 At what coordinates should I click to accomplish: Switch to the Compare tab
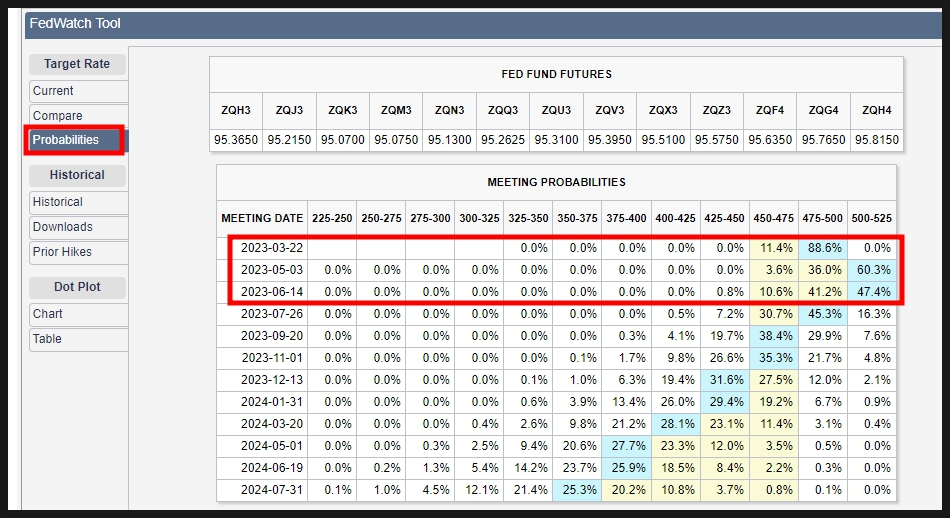click(78, 115)
